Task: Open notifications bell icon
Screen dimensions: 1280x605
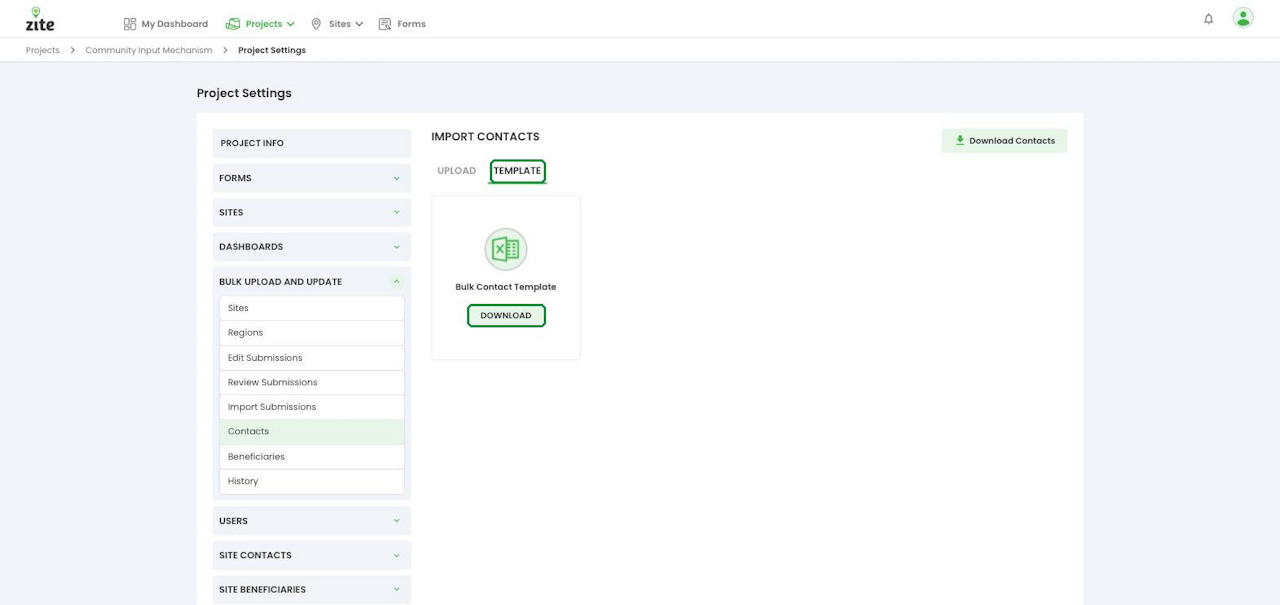Action: coord(1208,19)
